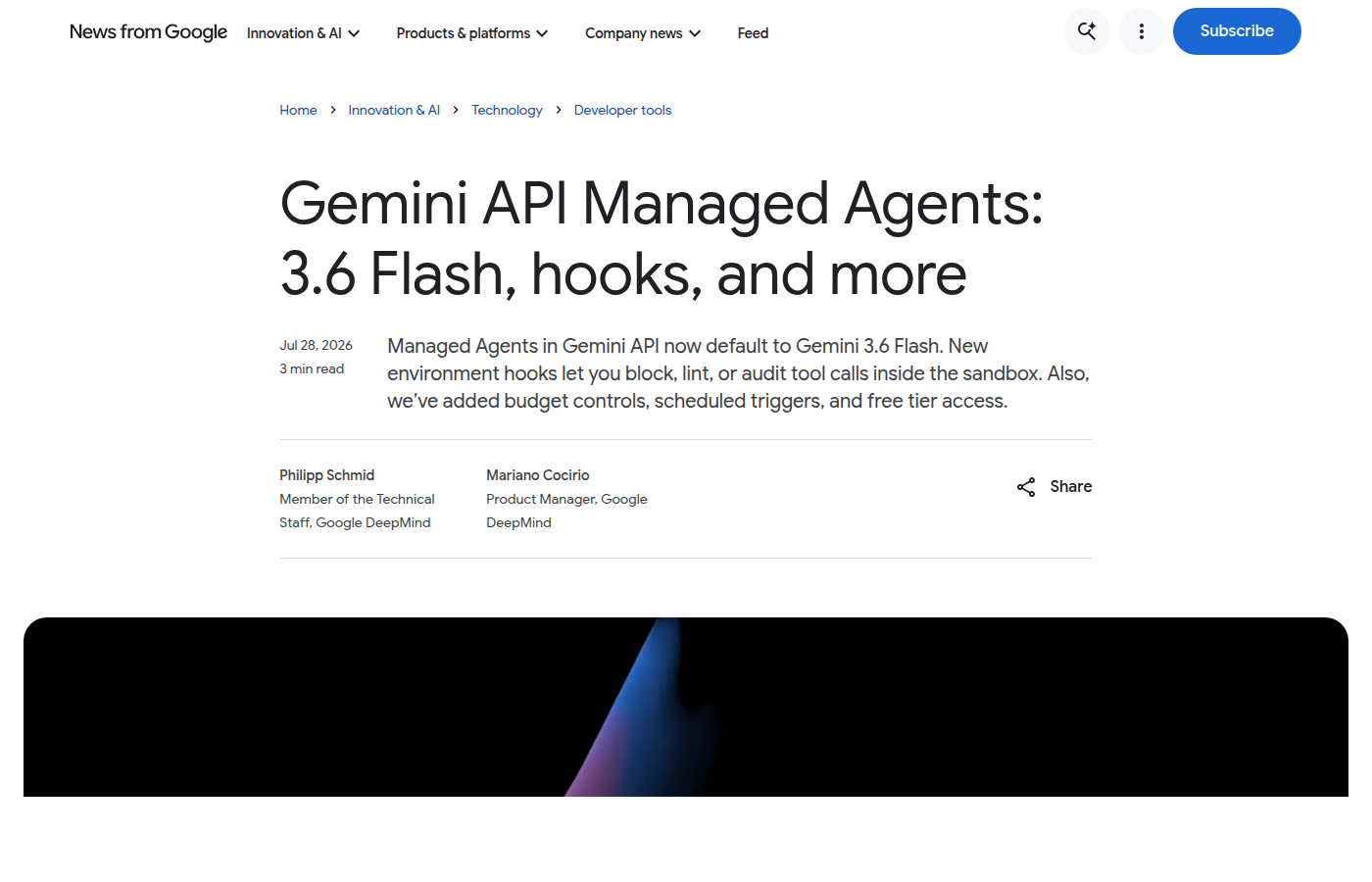The image size is (1372, 882).
Task: Go to News from Google homepage logo
Action: [148, 32]
